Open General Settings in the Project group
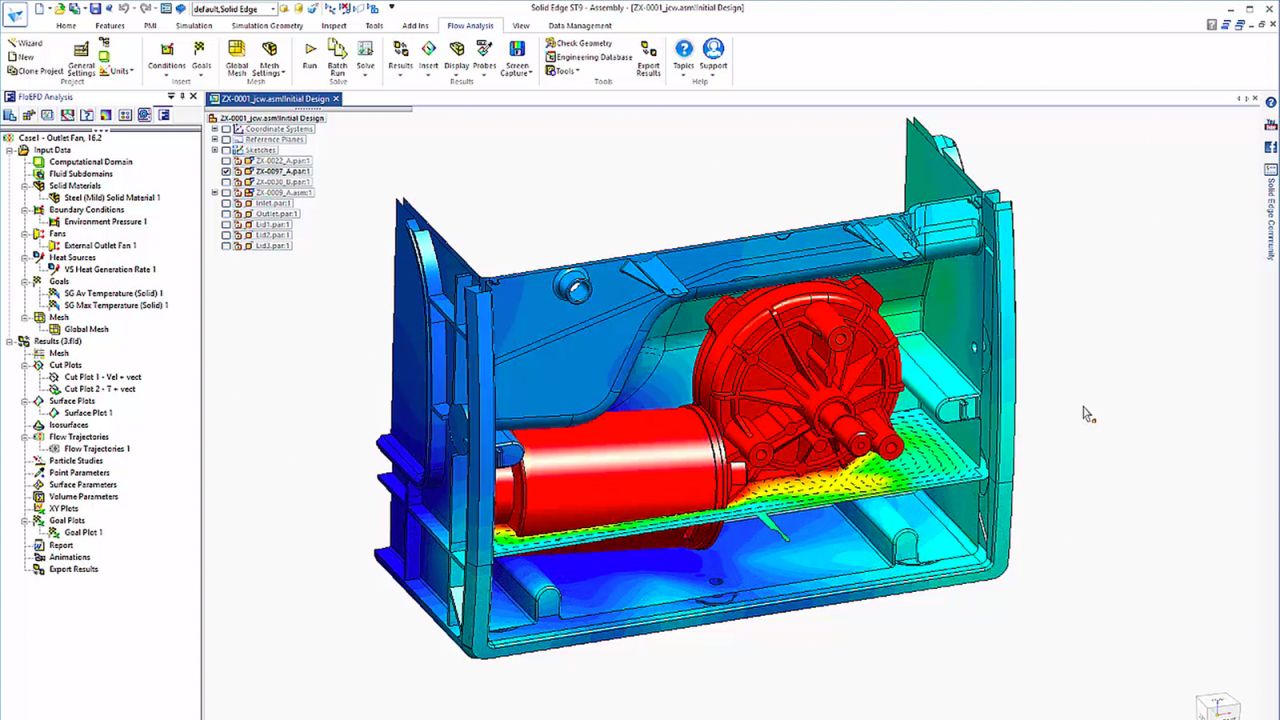1280x720 pixels. click(81, 58)
